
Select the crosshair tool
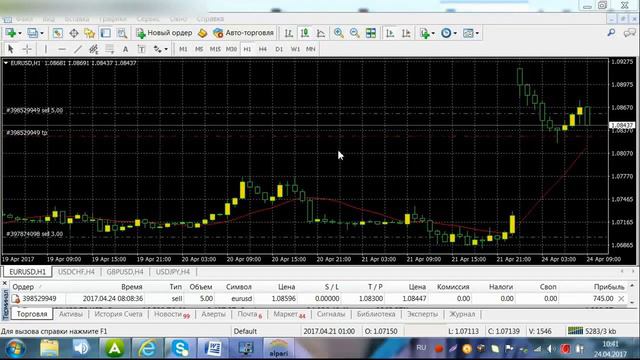tap(27, 49)
